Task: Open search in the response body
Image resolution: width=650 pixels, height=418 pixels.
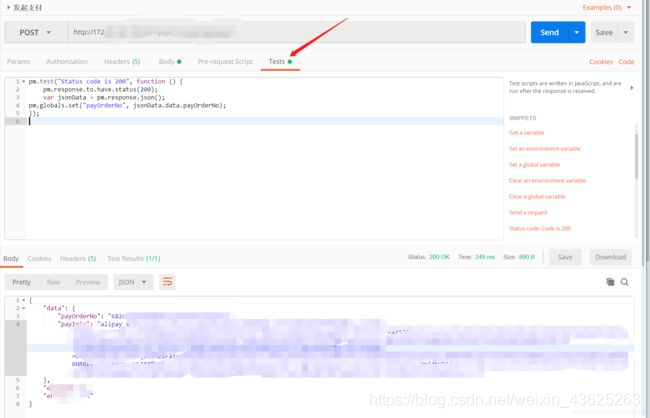Action: (x=625, y=282)
